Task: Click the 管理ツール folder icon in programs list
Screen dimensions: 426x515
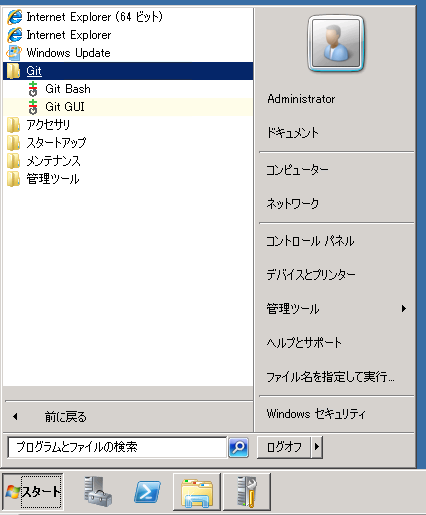Action: point(13,179)
